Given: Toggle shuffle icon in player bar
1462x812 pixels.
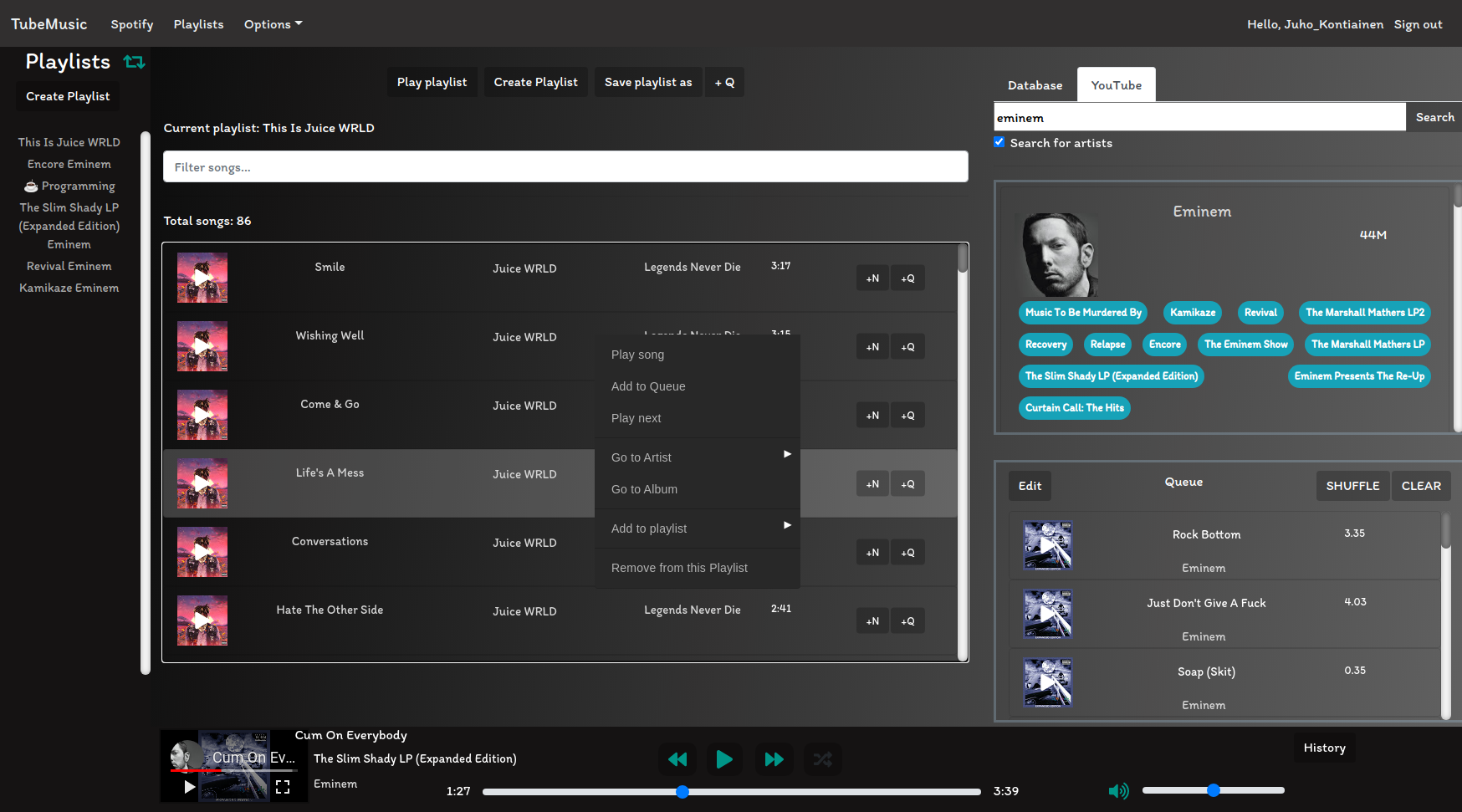Looking at the screenshot, I should point(823,759).
